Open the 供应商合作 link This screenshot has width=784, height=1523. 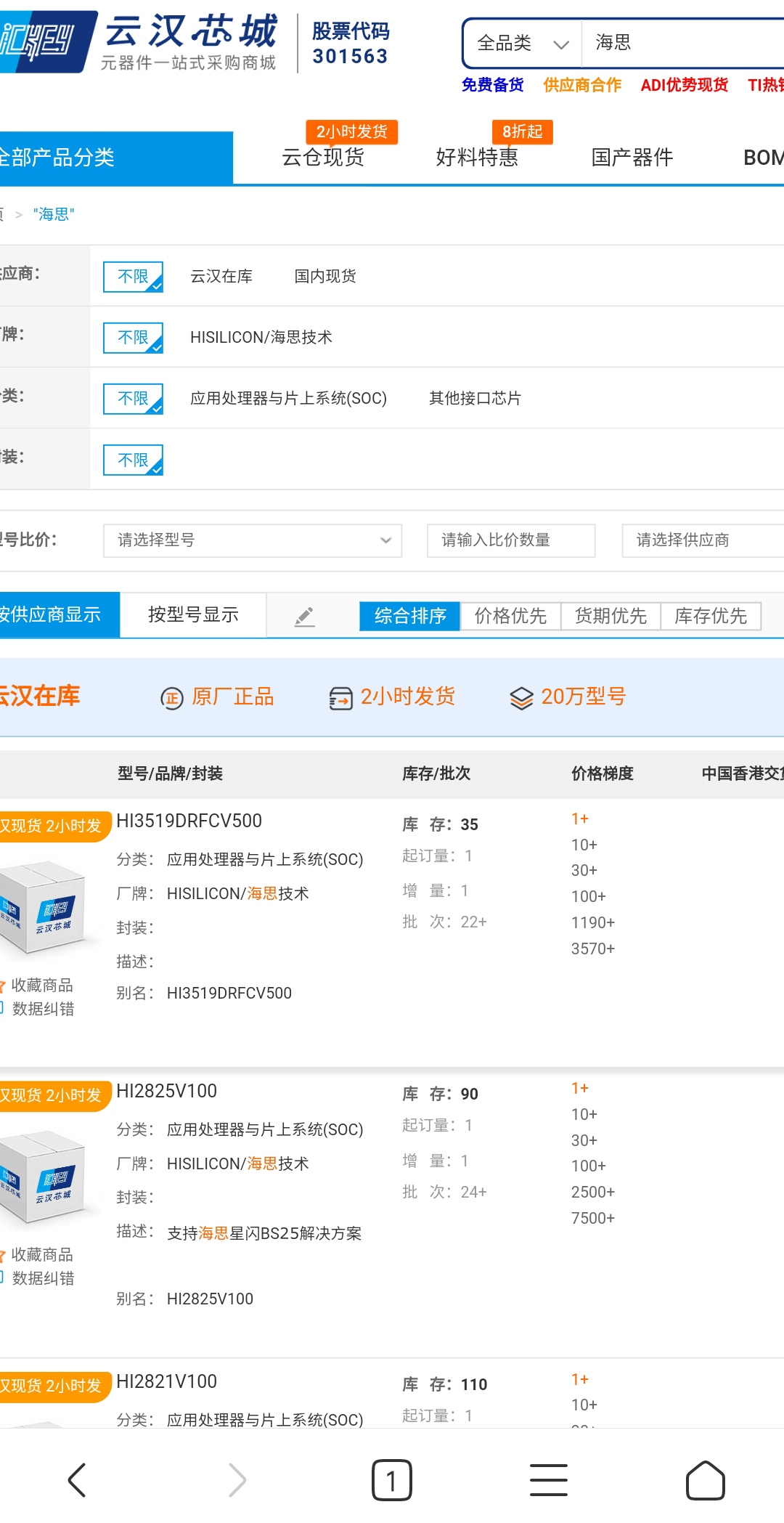(x=582, y=85)
